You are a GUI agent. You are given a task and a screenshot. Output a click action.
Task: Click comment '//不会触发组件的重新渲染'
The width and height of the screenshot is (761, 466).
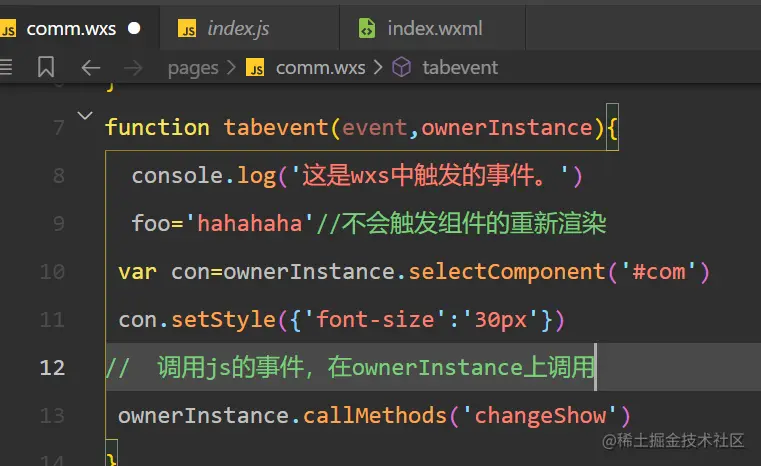[461, 224]
